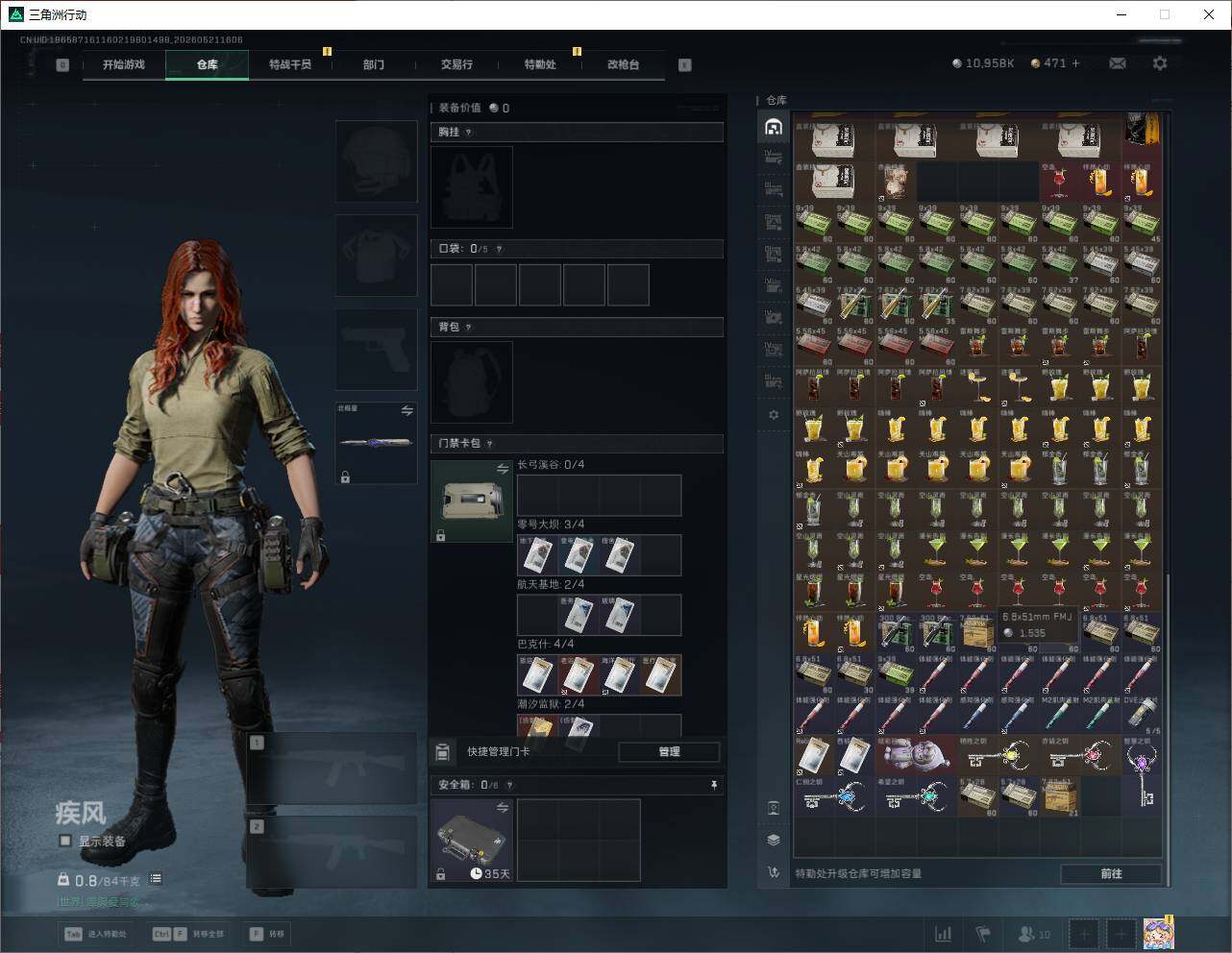The height and width of the screenshot is (953, 1232).
Task: Select the empty chest rig slot
Action: (472, 187)
